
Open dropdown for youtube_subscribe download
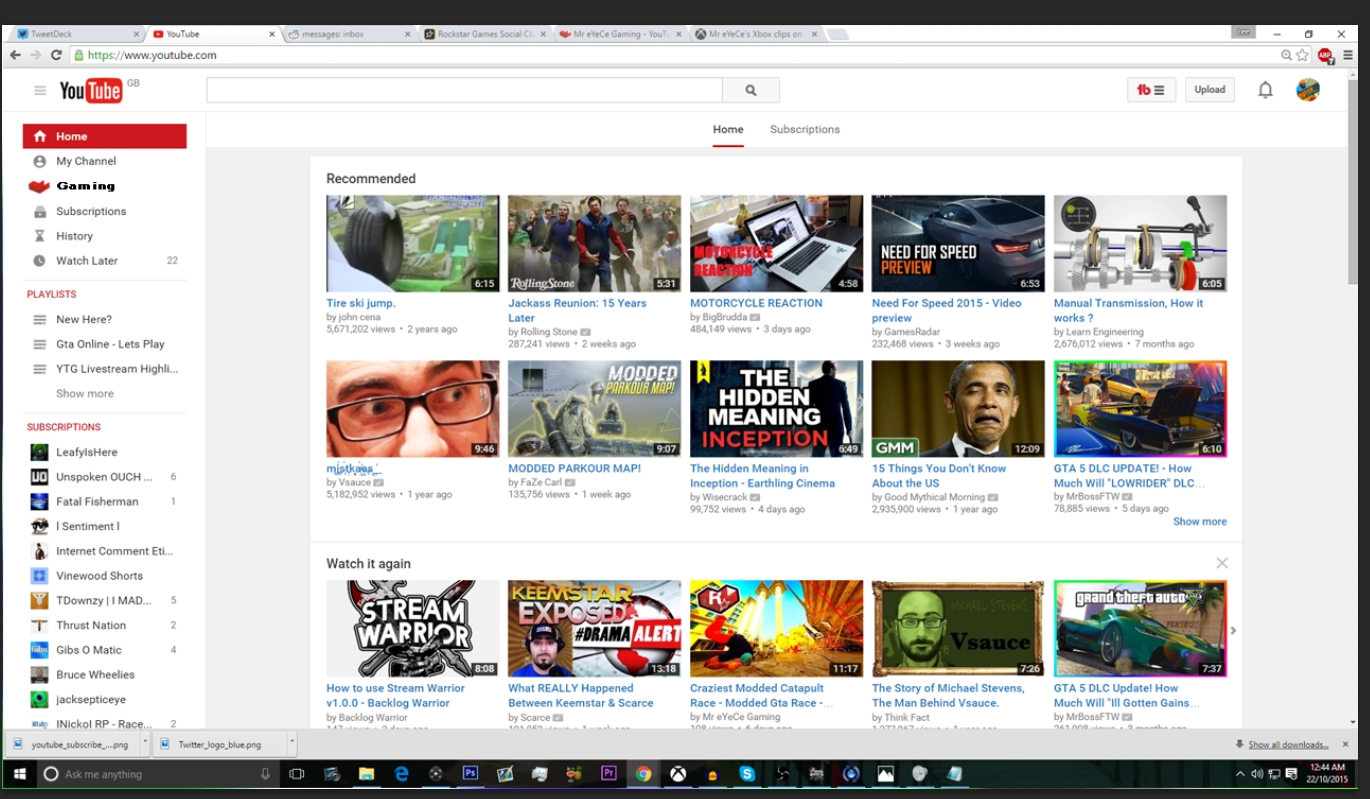(x=145, y=744)
